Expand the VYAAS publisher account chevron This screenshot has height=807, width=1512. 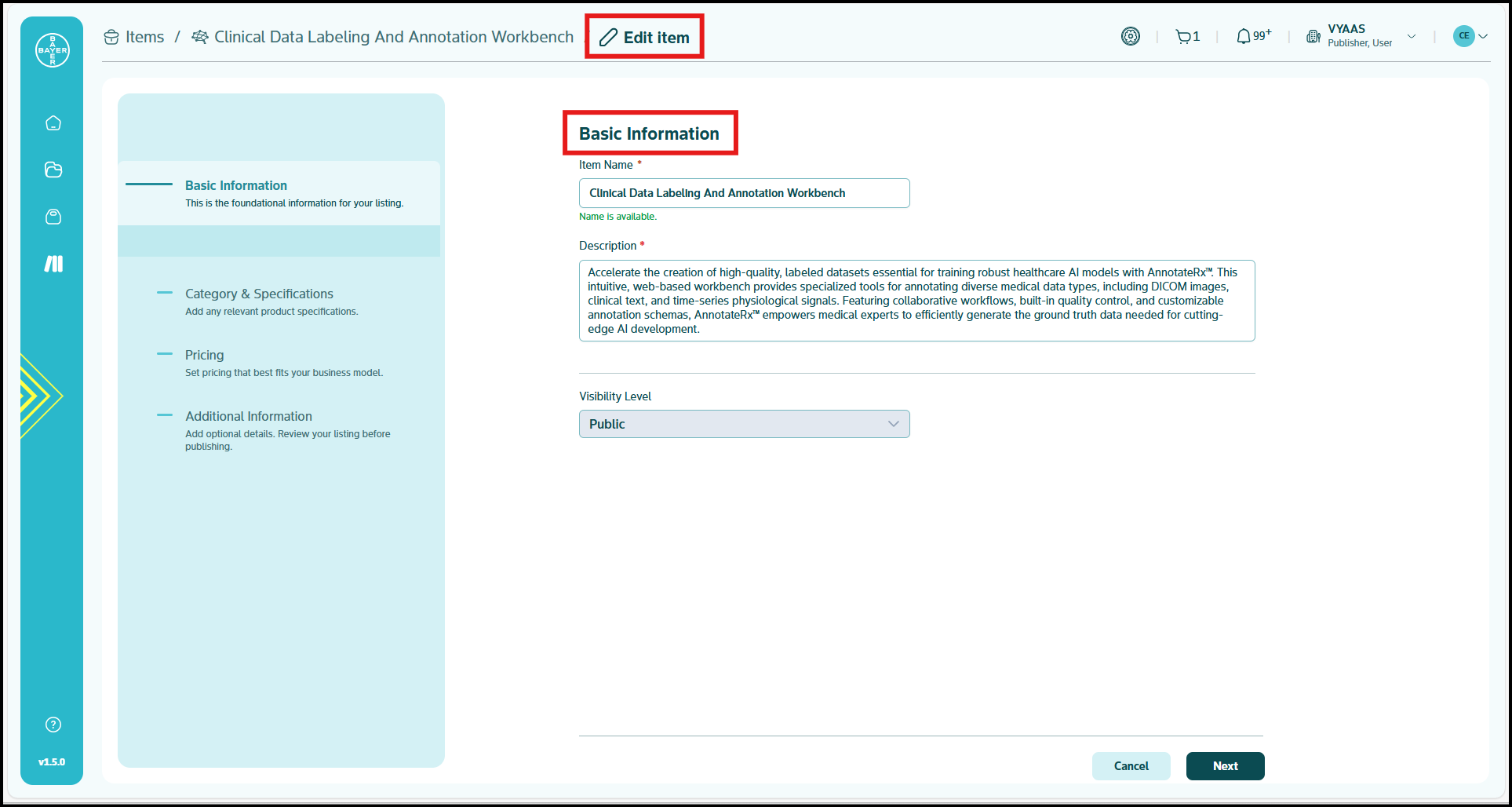click(1412, 36)
